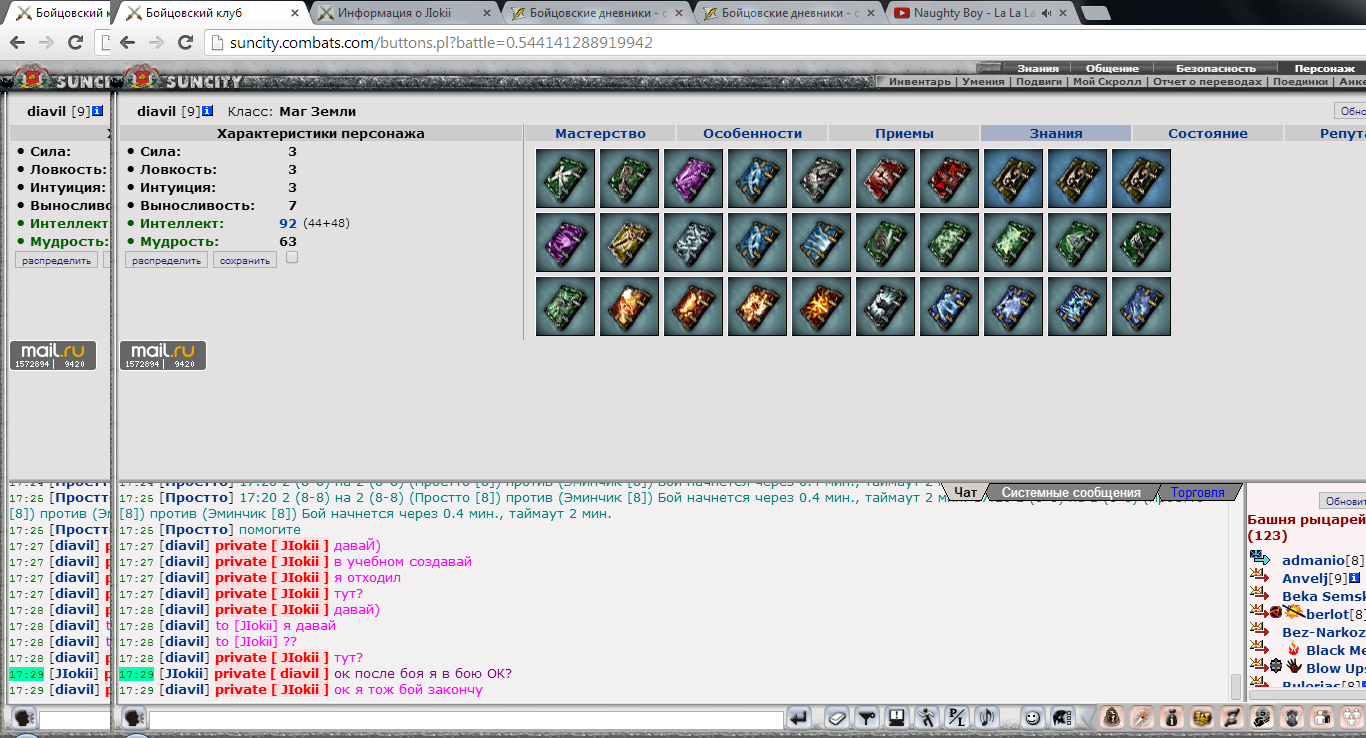Click the money bag info icon

[1171, 717]
